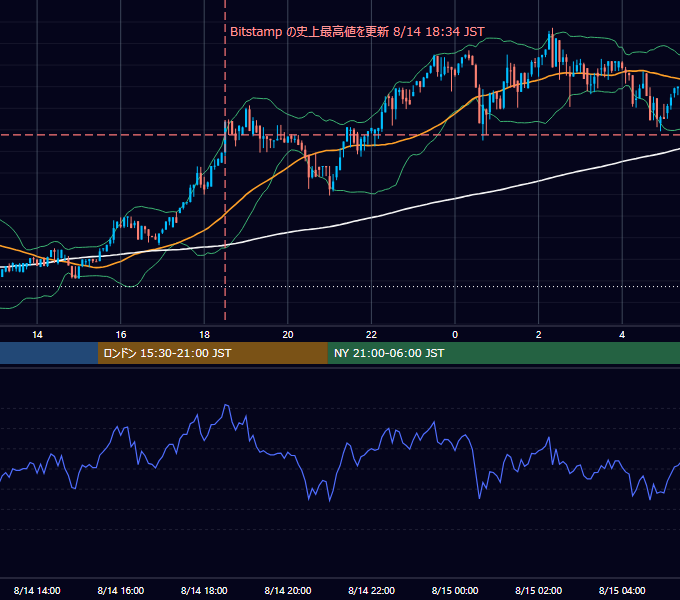Click the '2' hour label on upper axis

pos(539,335)
